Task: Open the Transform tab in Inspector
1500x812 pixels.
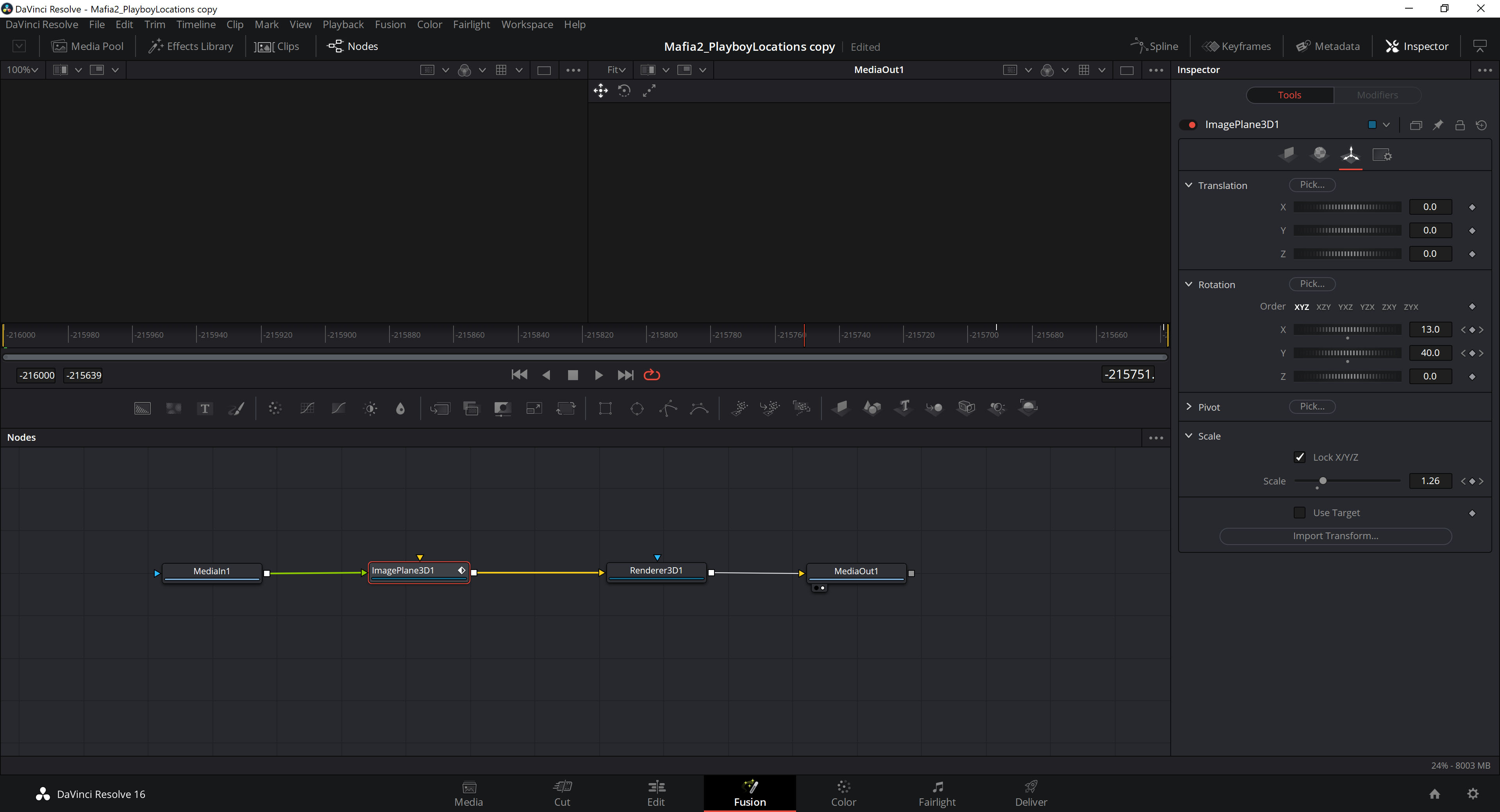Action: point(1350,154)
